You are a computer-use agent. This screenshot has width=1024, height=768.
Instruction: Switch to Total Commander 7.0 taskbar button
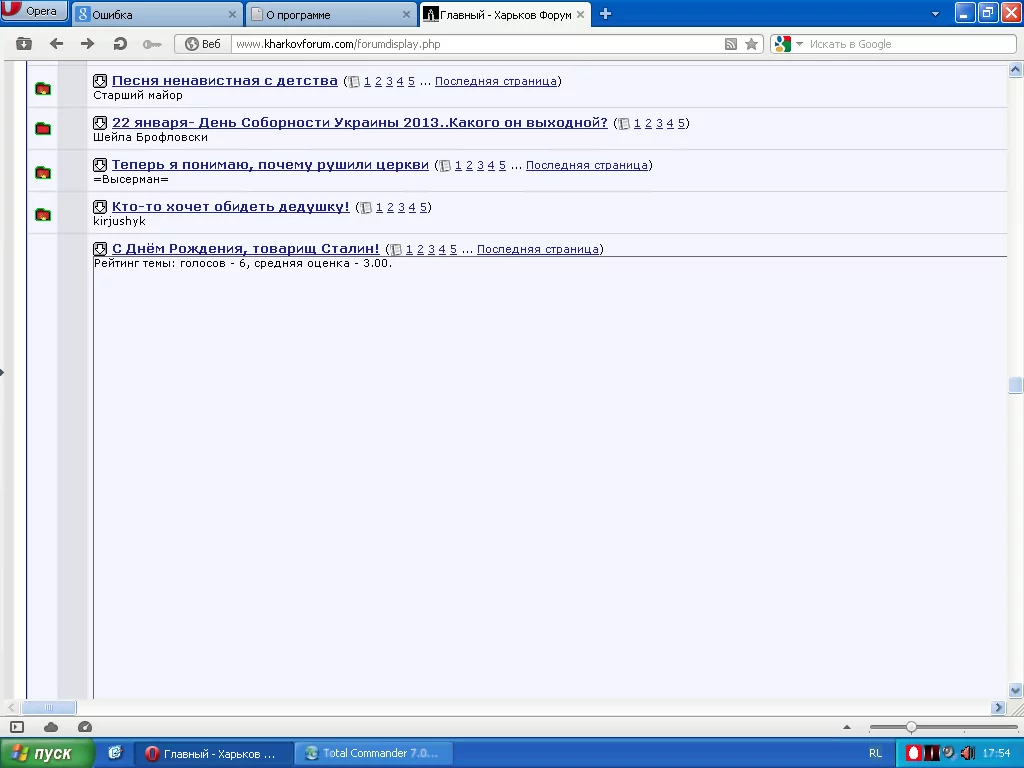[x=373, y=754]
